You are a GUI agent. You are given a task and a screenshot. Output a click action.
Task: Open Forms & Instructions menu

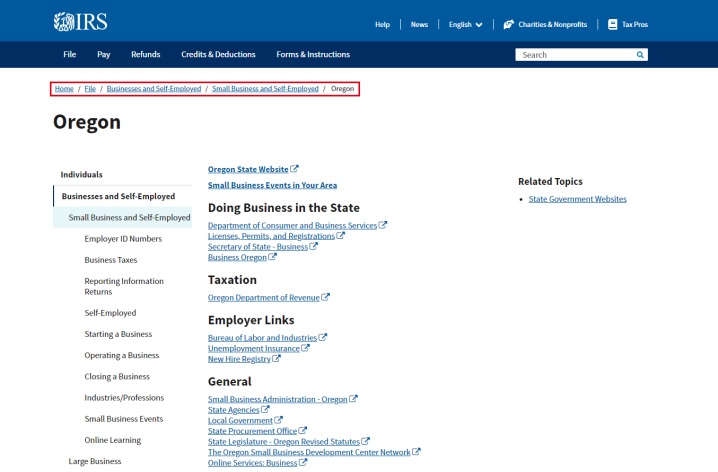pyautogui.click(x=313, y=54)
